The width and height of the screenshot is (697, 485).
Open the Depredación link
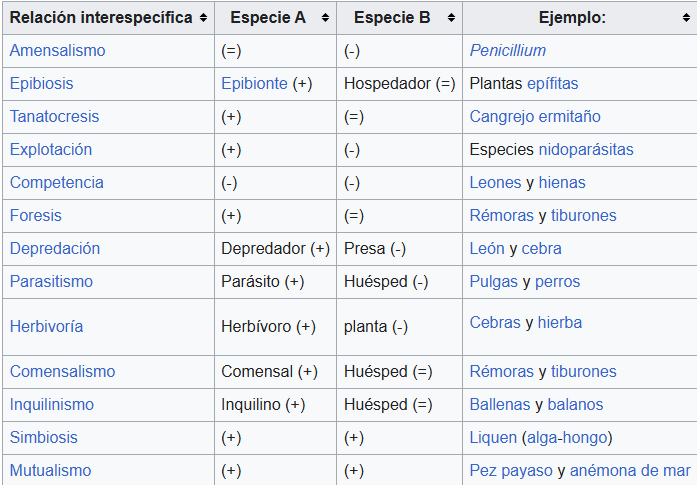coord(55,249)
